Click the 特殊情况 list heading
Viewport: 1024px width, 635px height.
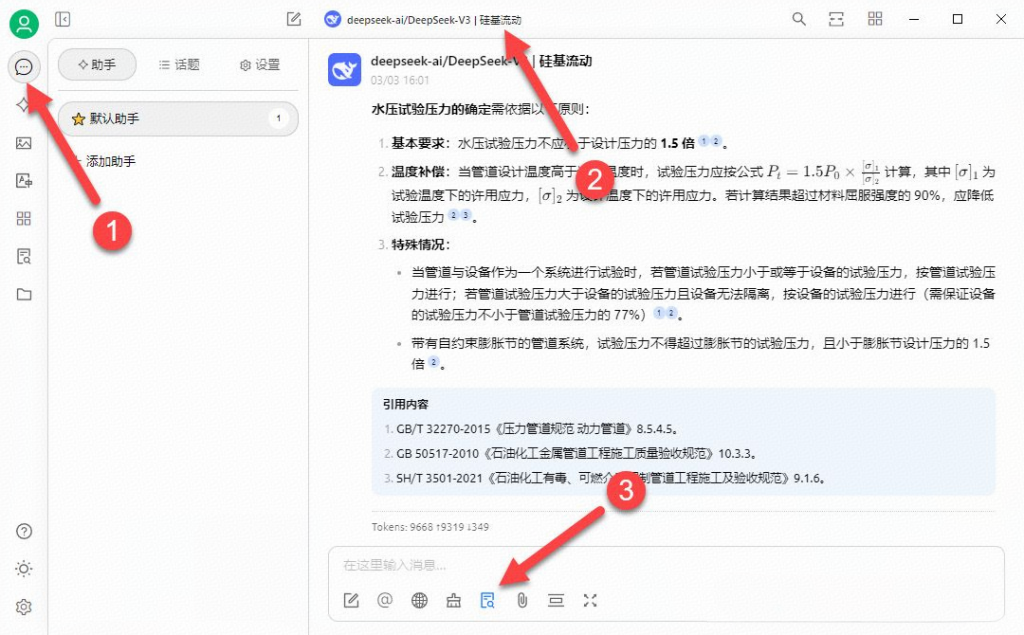tap(421, 244)
